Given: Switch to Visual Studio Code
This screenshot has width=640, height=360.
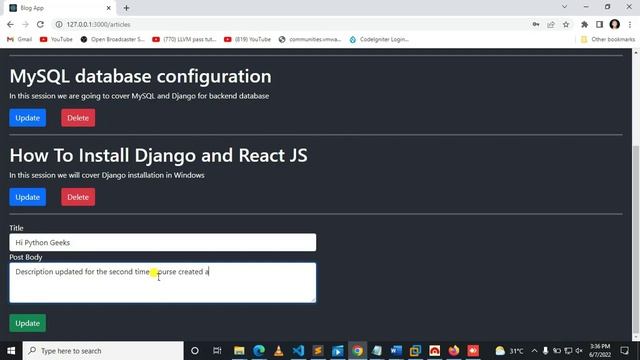Looking at the screenshot, I should [x=298, y=351].
